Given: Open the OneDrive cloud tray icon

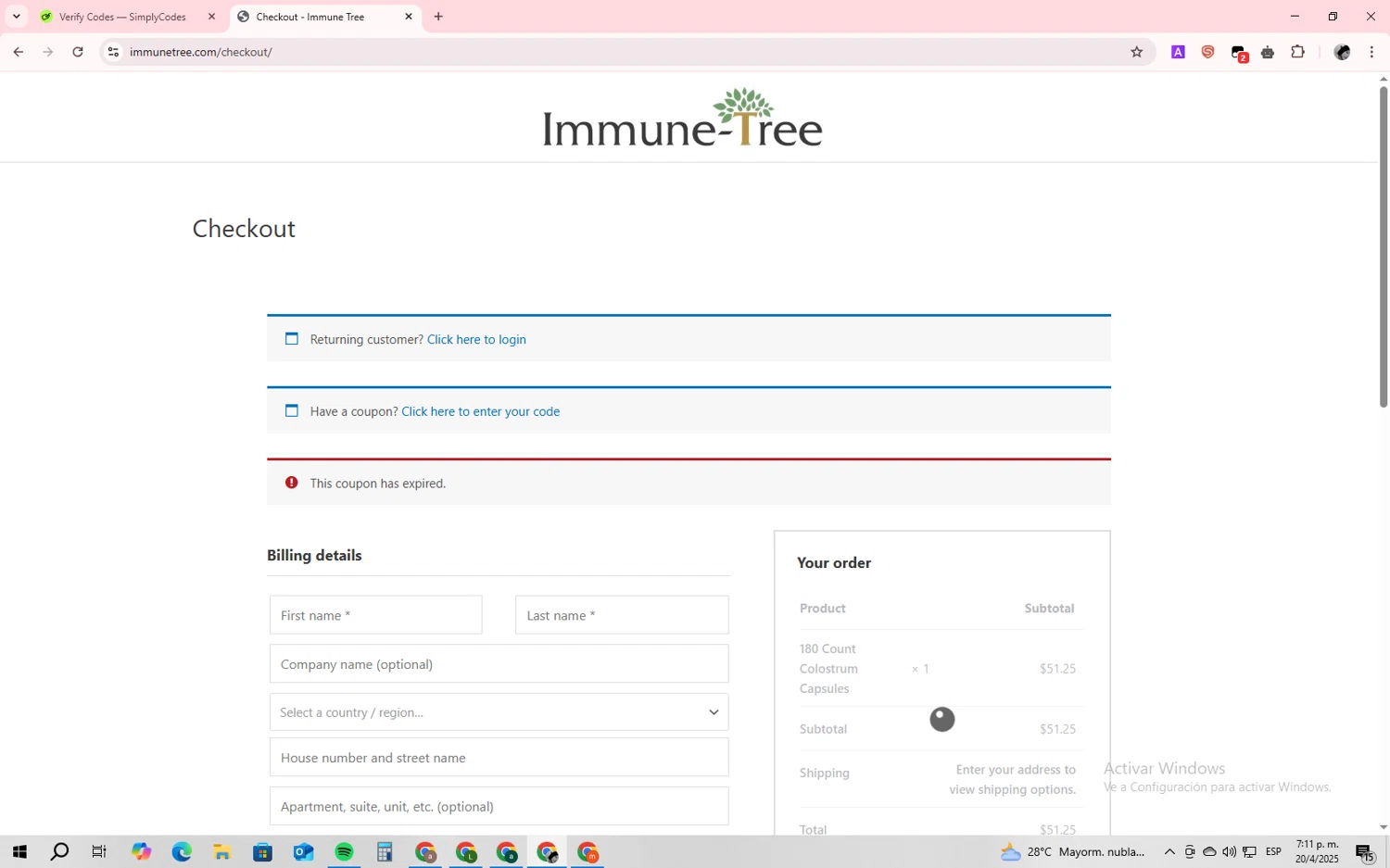Looking at the screenshot, I should pyautogui.click(x=1209, y=852).
